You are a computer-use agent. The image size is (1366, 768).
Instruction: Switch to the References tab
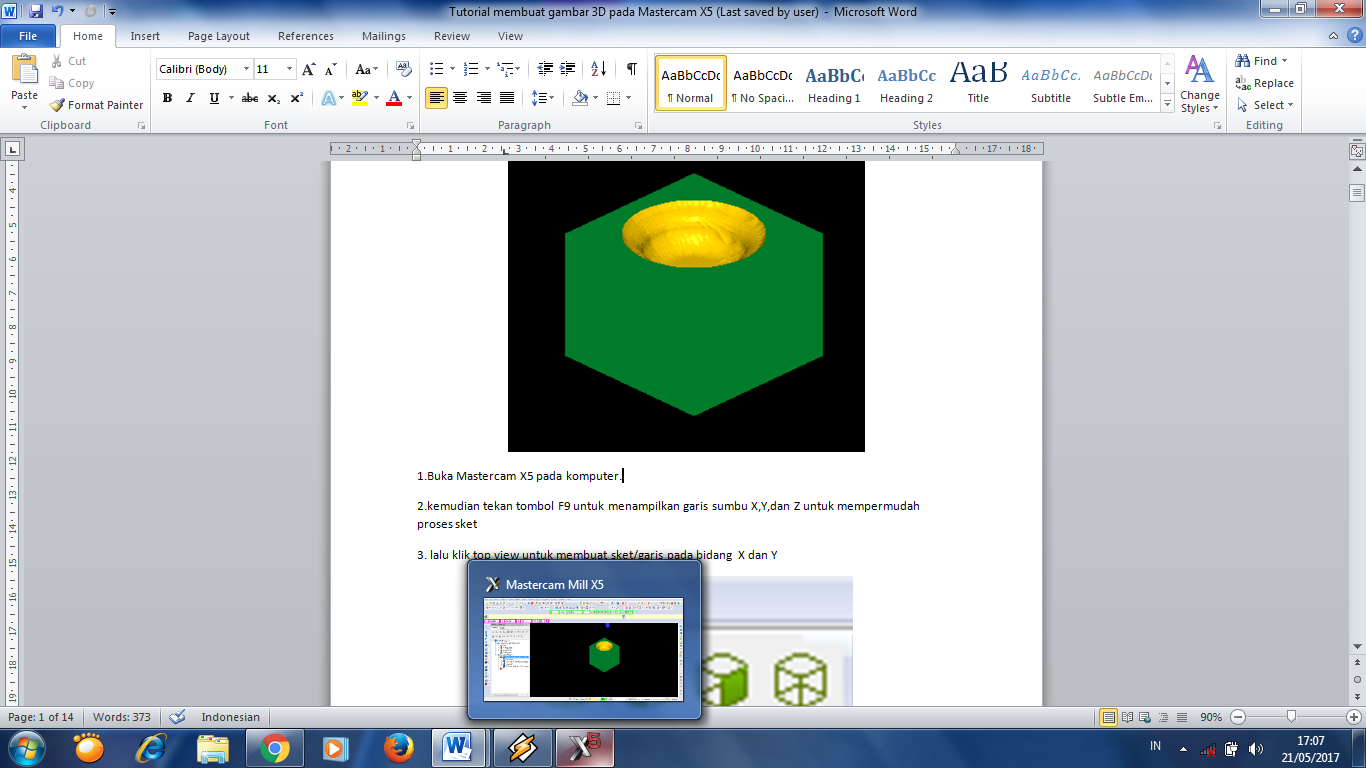pos(306,36)
